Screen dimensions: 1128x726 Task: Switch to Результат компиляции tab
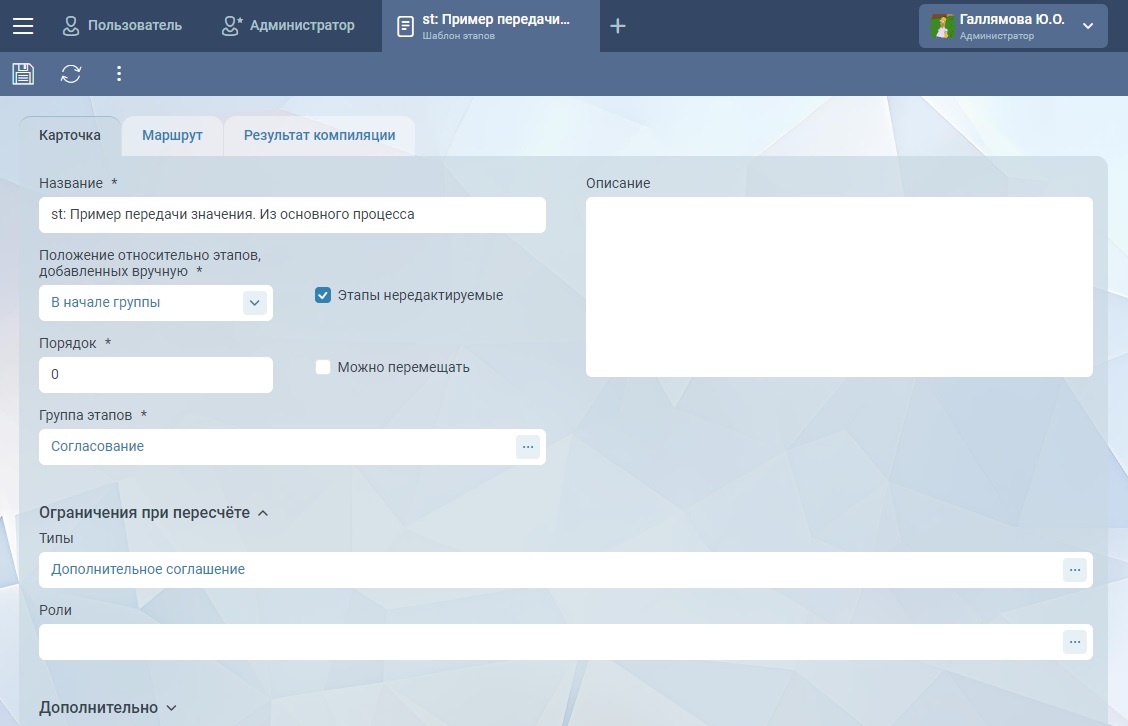coord(319,136)
